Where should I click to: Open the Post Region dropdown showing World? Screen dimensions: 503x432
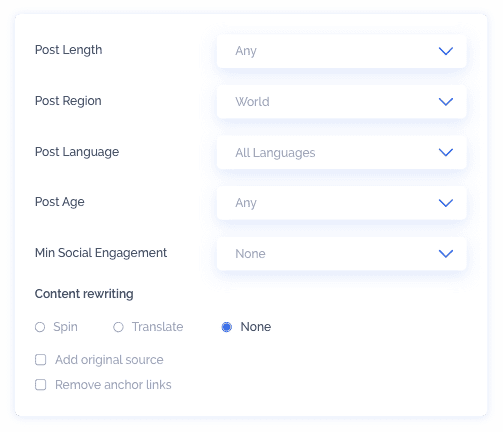[x=341, y=102]
